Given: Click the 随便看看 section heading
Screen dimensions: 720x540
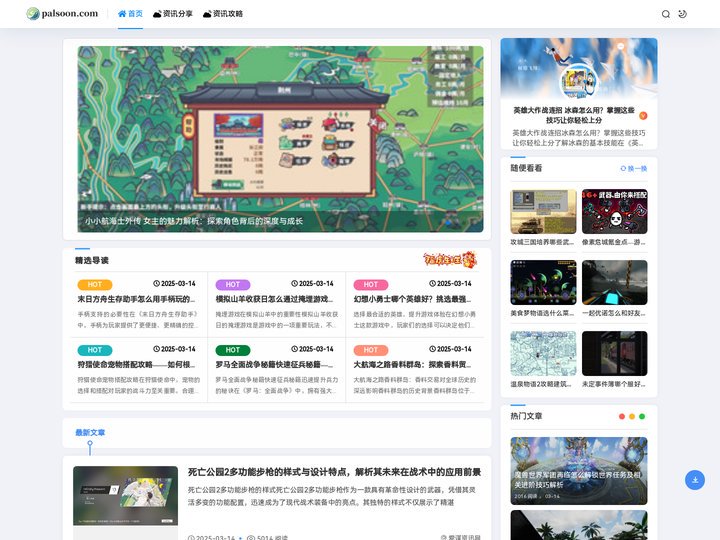Looking at the screenshot, I should [x=526, y=168].
